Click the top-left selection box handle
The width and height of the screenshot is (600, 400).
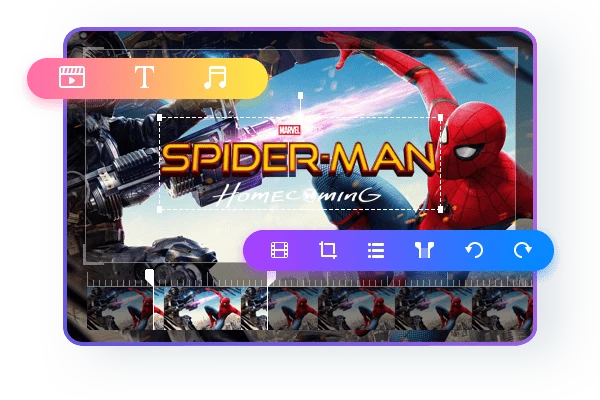pos(160,117)
